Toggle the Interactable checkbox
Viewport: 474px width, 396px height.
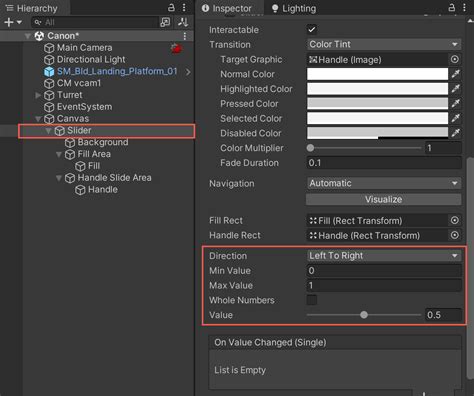pos(312,30)
